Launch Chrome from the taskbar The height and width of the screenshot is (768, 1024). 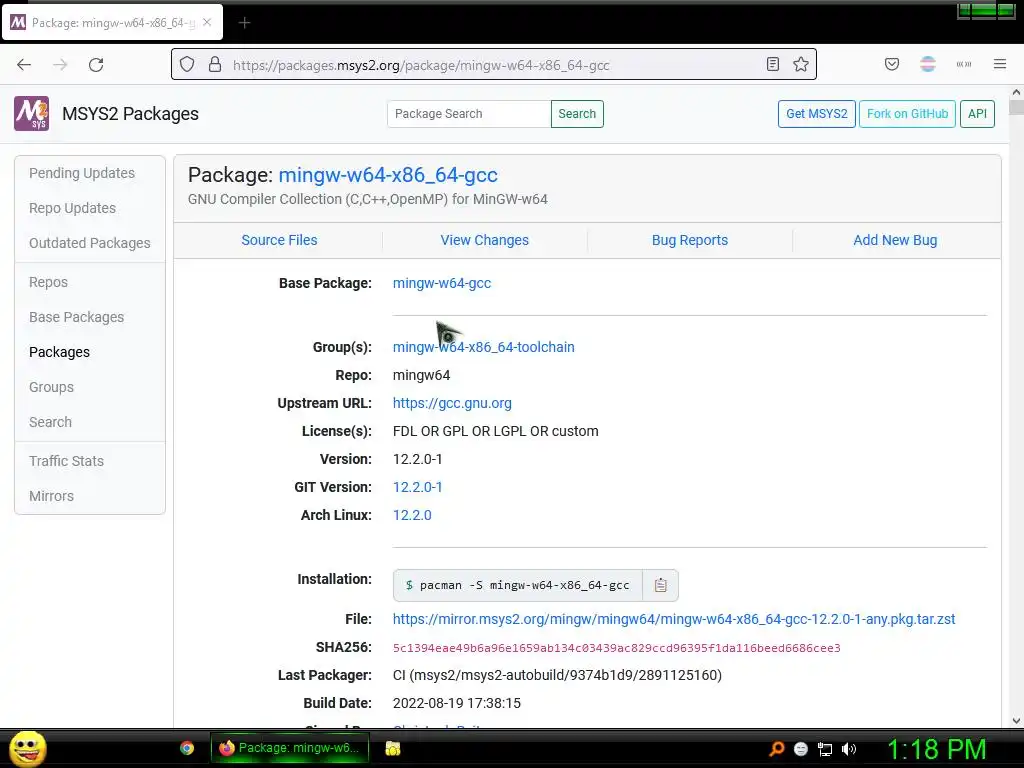[187, 748]
